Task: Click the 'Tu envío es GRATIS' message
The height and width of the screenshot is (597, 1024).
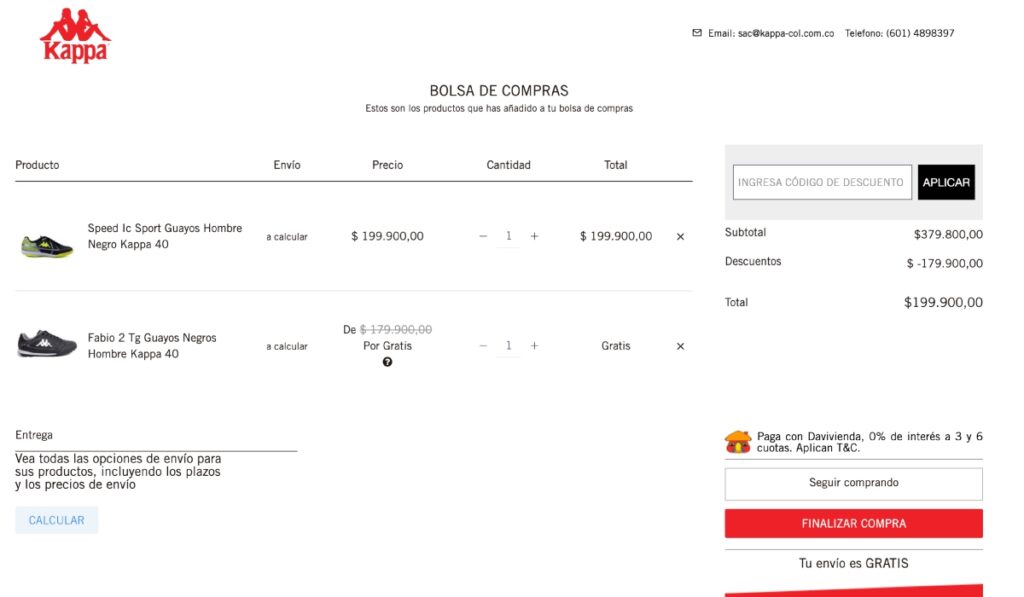Action: point(854,563)
